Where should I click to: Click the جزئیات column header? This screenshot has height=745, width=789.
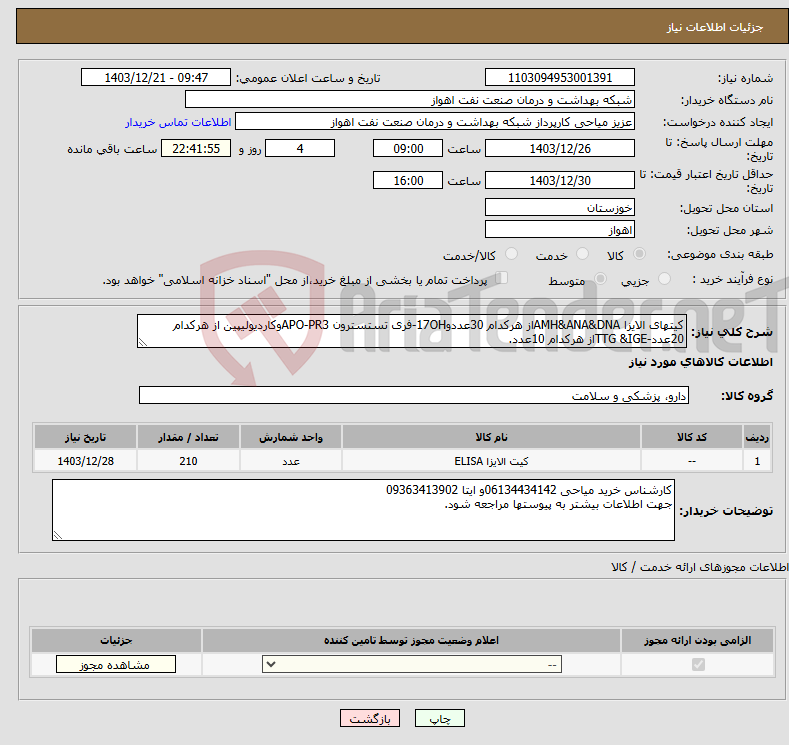click(116, 640)
